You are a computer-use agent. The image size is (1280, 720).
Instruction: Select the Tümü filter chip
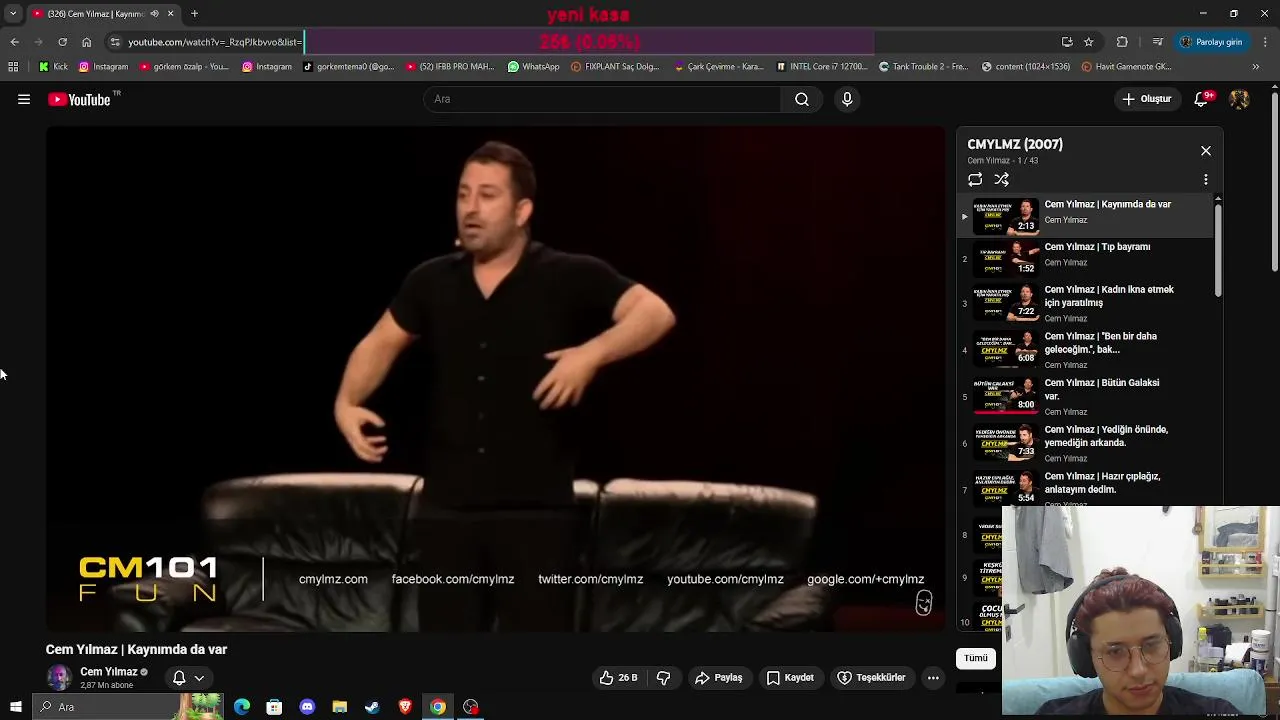[976, 658]
